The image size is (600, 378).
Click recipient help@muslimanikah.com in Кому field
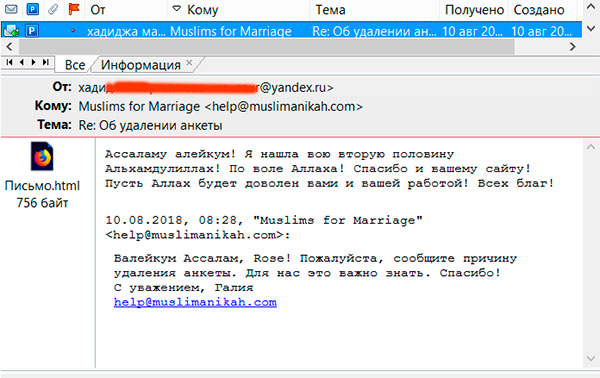pyautogui.click(x=284, y=106)
